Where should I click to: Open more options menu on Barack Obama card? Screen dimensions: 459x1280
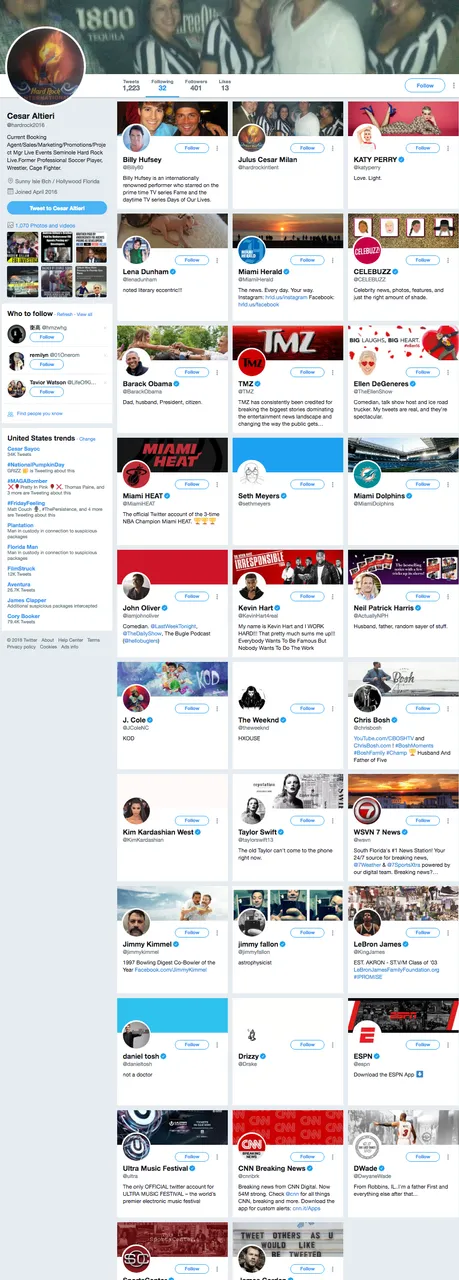[218, 371]
